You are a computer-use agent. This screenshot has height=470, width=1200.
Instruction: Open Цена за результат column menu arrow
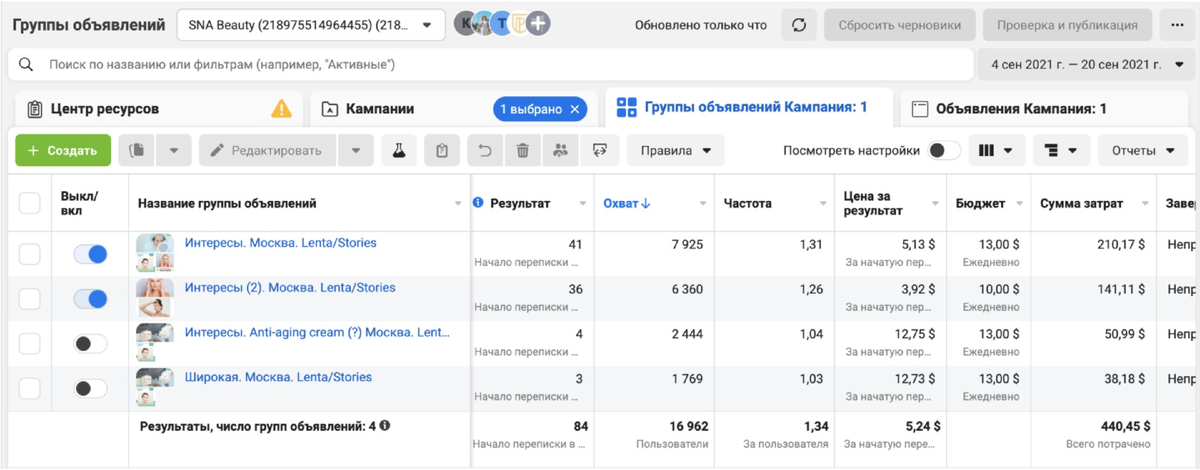click(937, 204)
